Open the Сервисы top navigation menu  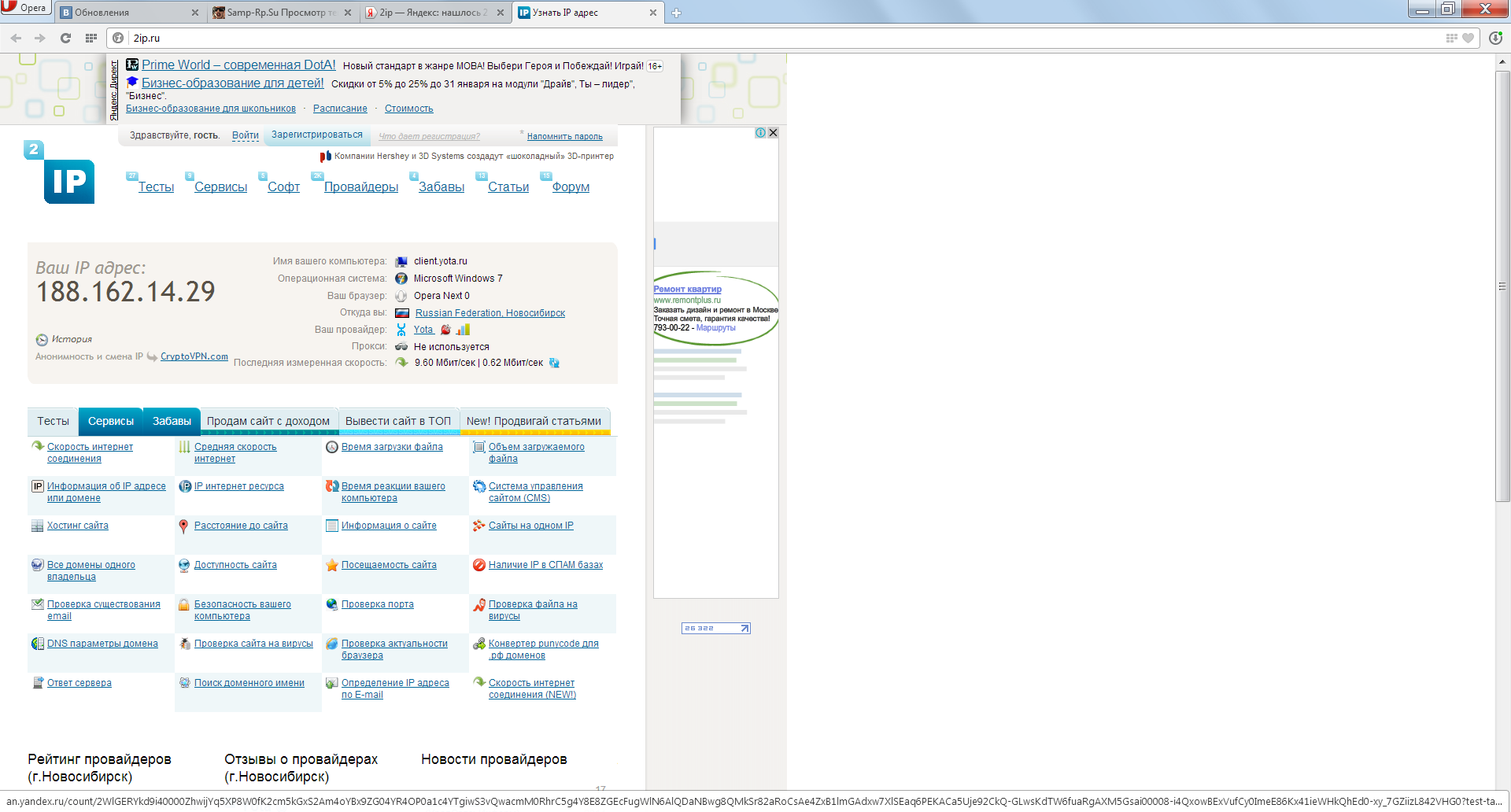pyautogui.click(x=220, y=187)
